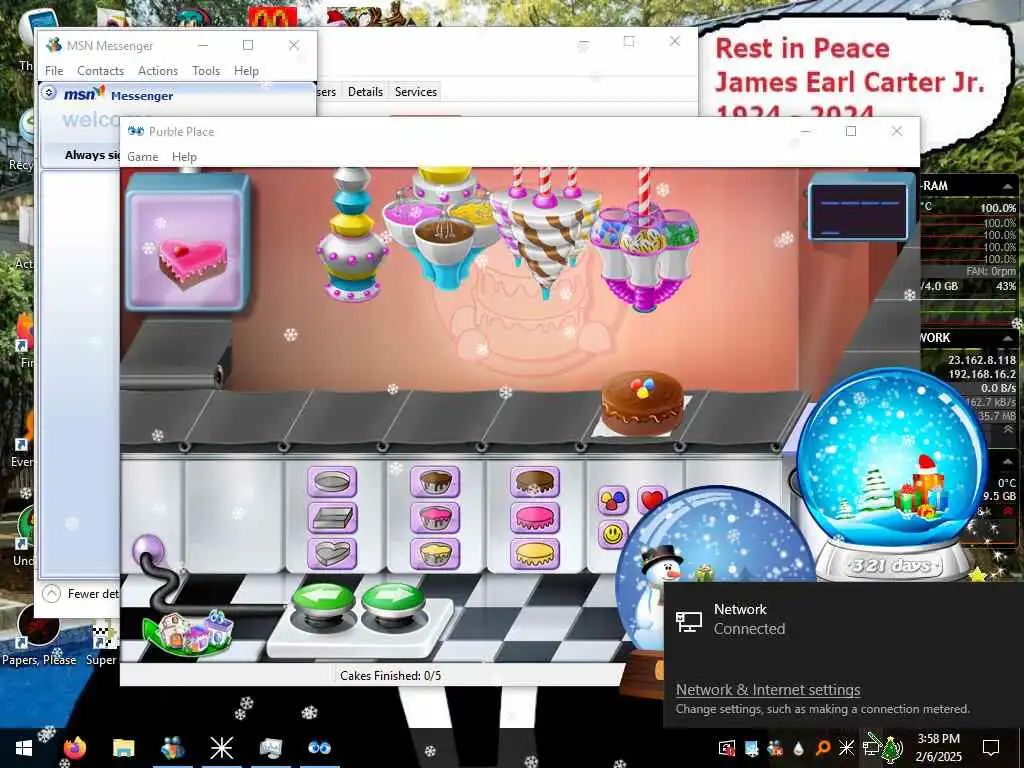Open the File menu in MSN Messenger
This screenshot has width=1024, height=768.
[x=54, y=71]
